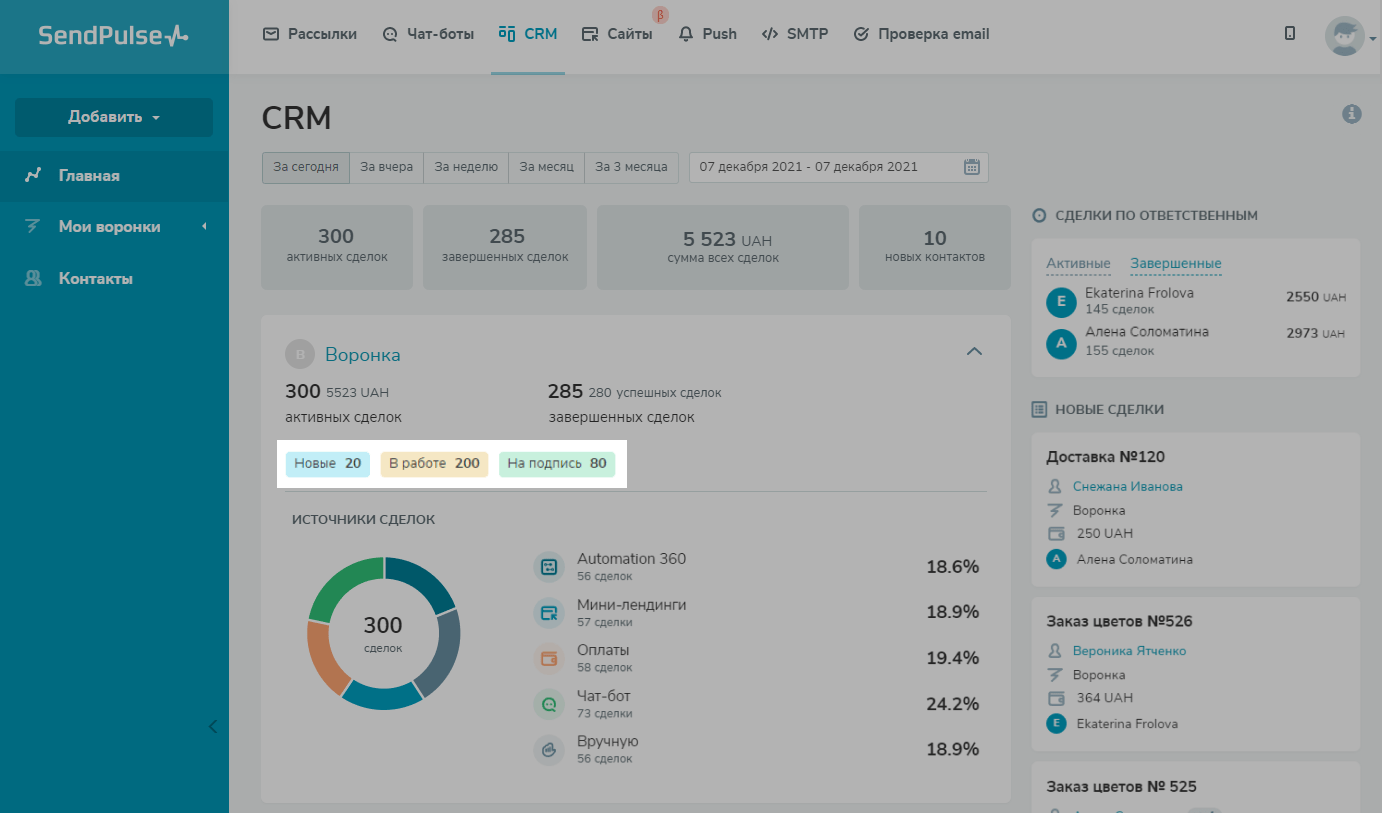Select the За сегодня period filter
The image size is (1382, 813).
[306, 167]
